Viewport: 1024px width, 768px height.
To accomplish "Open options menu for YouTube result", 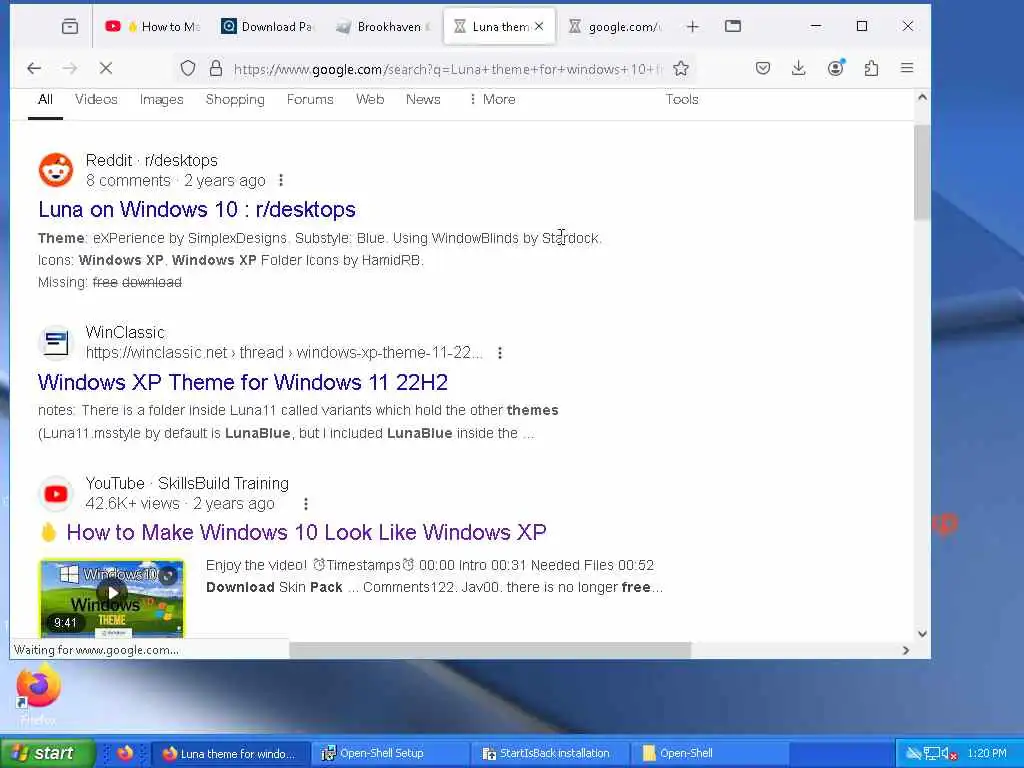I will (x=306, y=504).
